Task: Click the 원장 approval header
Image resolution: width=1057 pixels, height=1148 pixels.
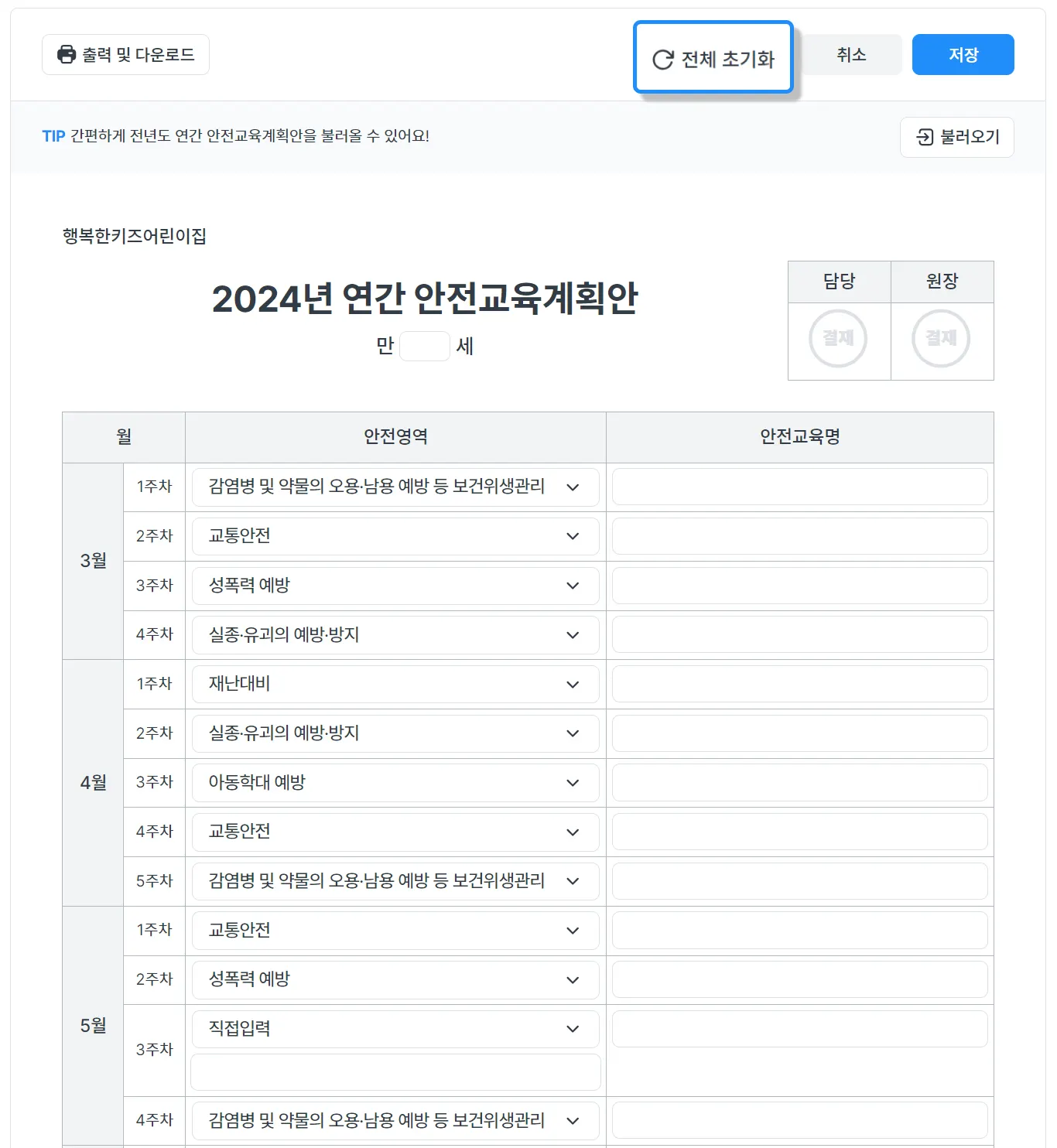Action: pyautogui.click(x=942, y=282)
